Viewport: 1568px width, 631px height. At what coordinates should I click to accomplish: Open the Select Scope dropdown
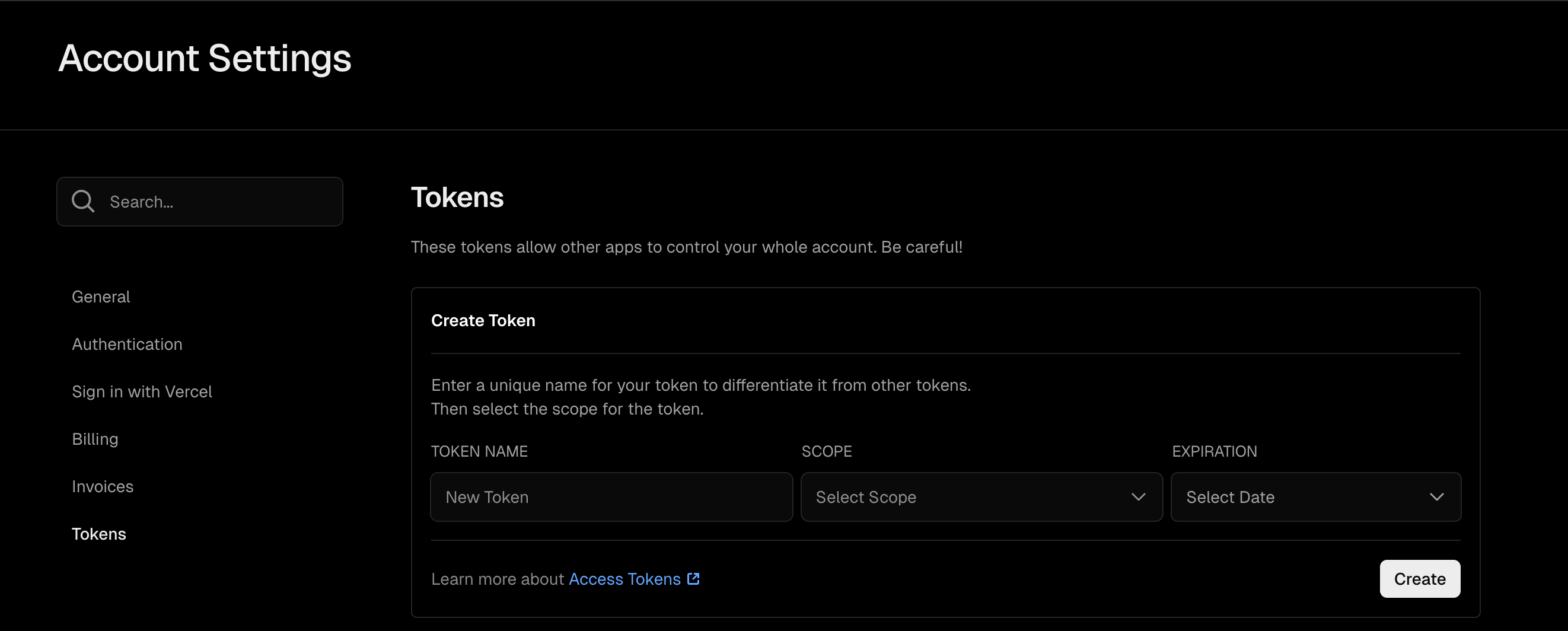981,497
